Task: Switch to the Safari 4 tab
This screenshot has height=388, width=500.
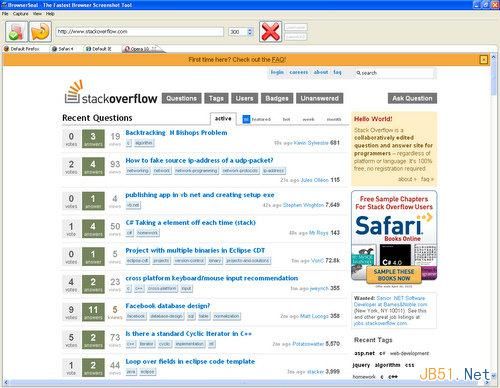Action: coord(63,49)
